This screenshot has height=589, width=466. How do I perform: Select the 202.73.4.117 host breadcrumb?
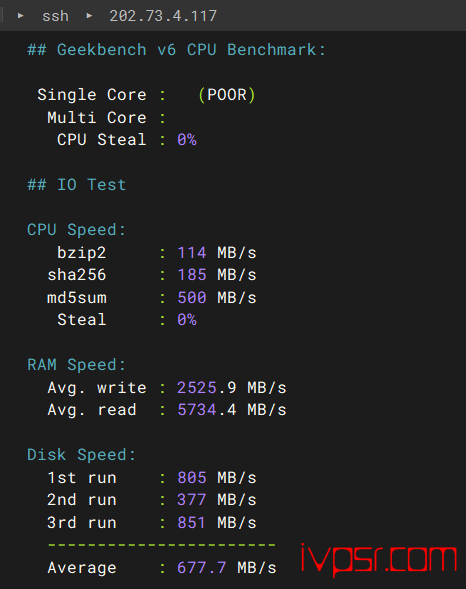163,16
